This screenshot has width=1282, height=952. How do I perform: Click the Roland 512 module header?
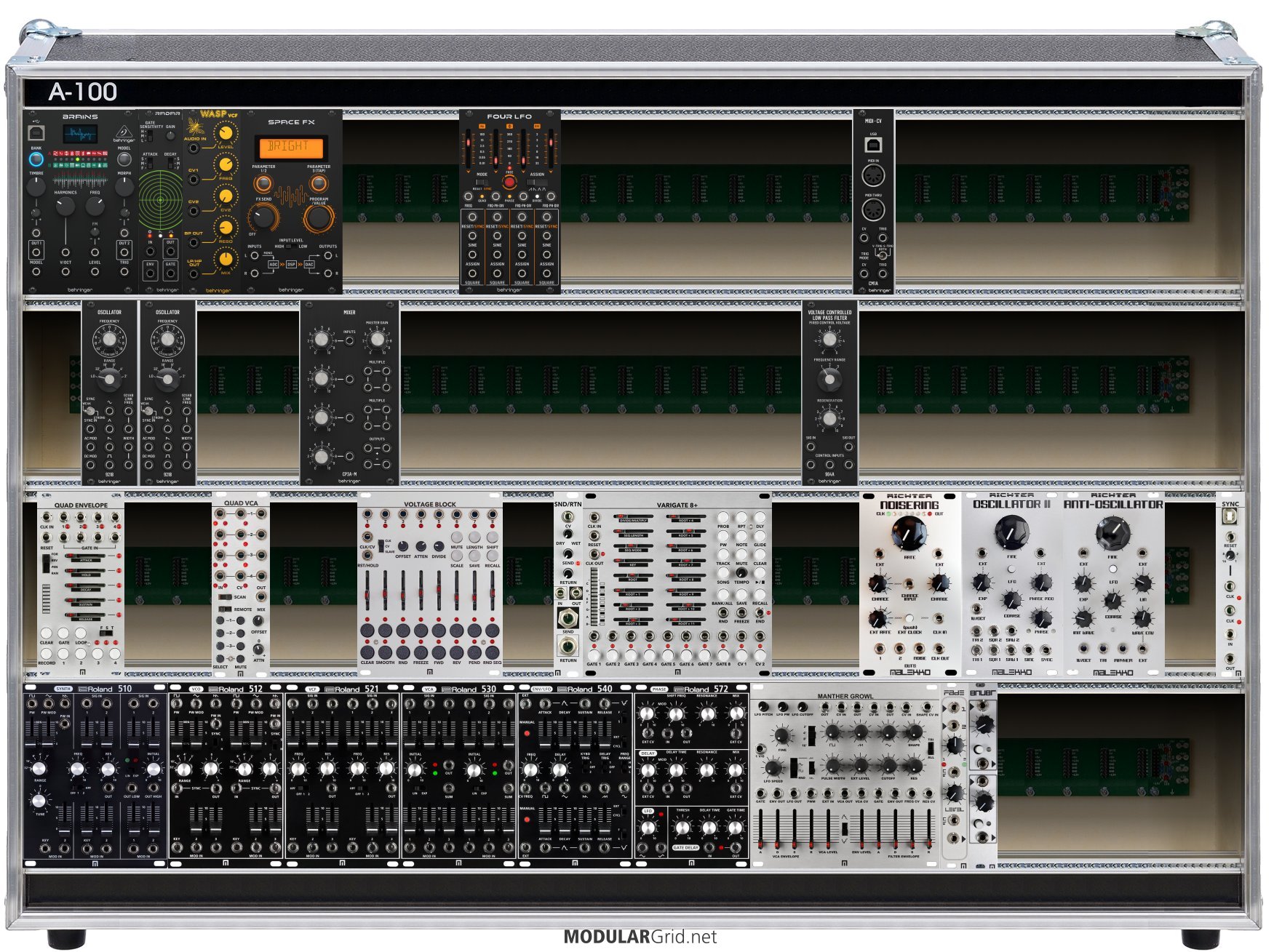(x=236, y=689)
